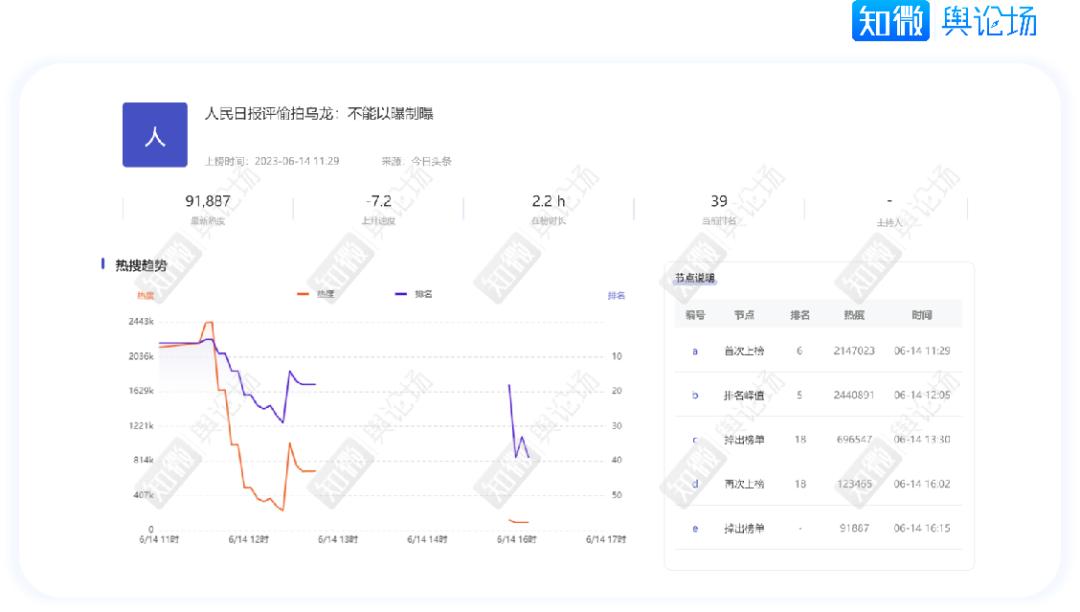Click the 主持人 label under the dash
The width and height of the screenshot is (1080, 612).
point(889,222)
